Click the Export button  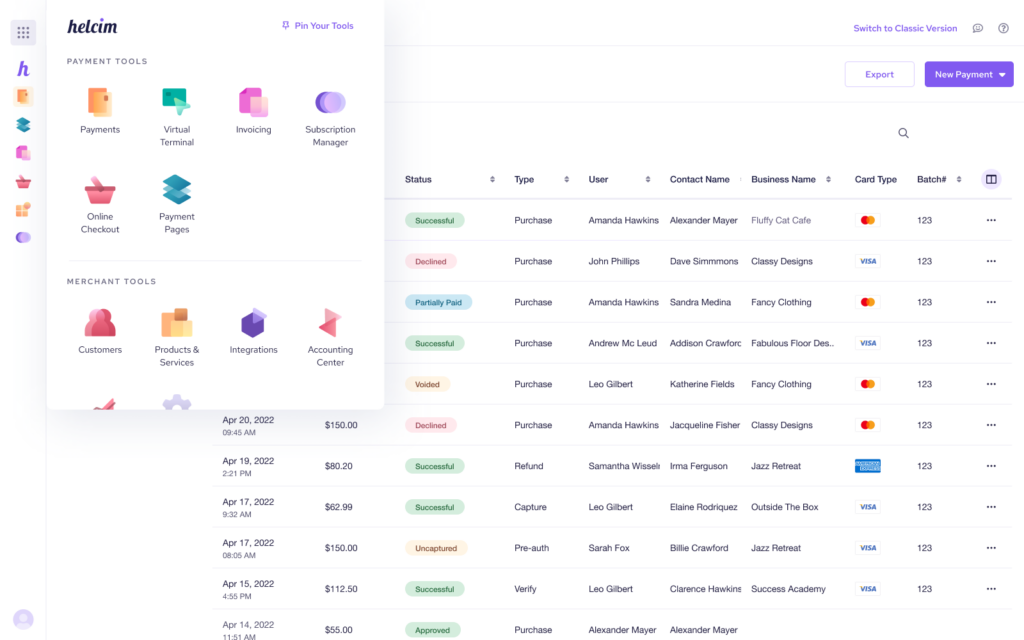[879, 74]
